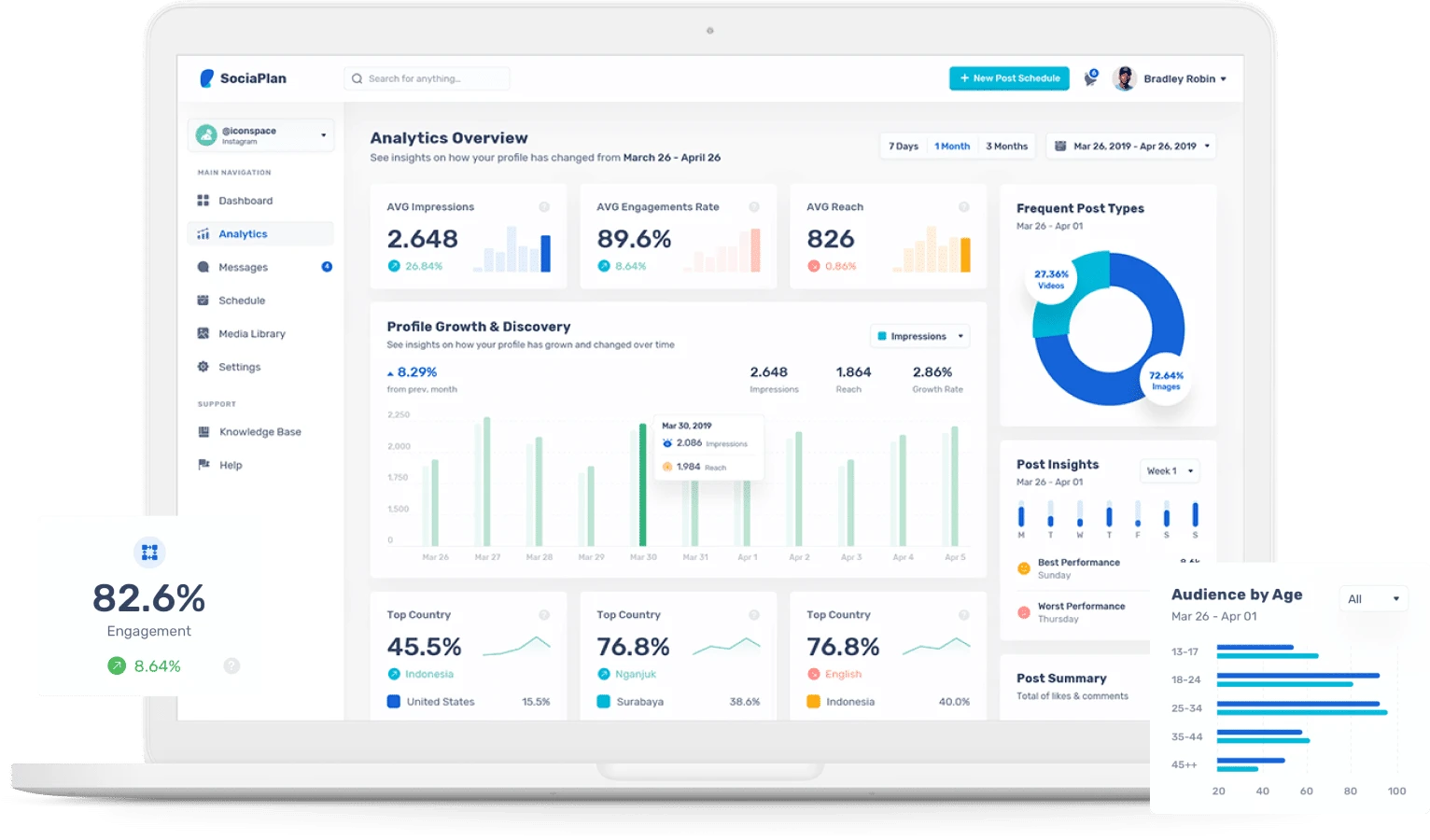Select the 7 Days time range
1430x840 pixels.
point(903,147)
